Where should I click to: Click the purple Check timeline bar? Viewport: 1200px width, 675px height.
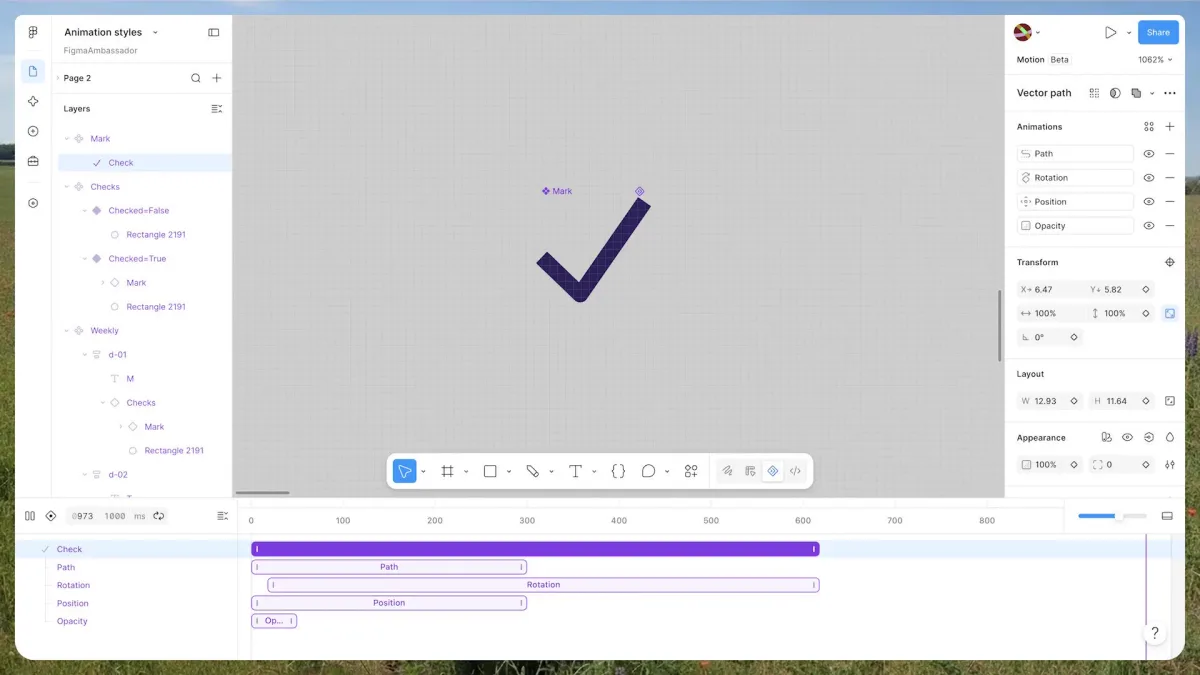click(535, 549)
